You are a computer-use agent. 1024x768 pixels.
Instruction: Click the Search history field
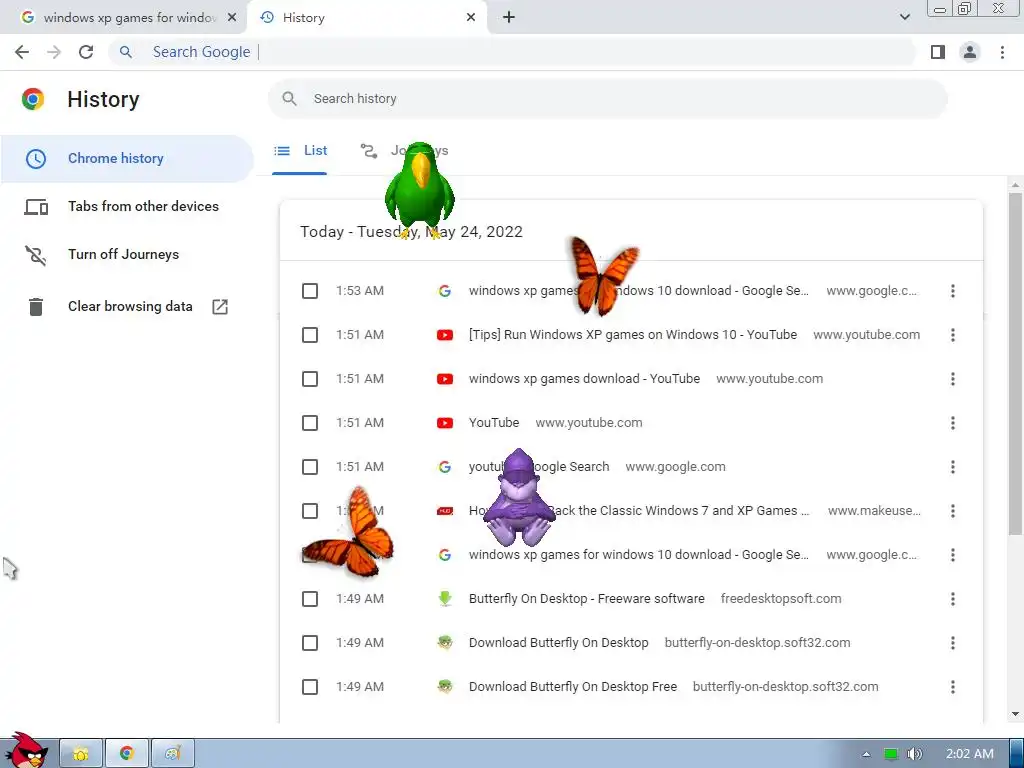point(607,99)
